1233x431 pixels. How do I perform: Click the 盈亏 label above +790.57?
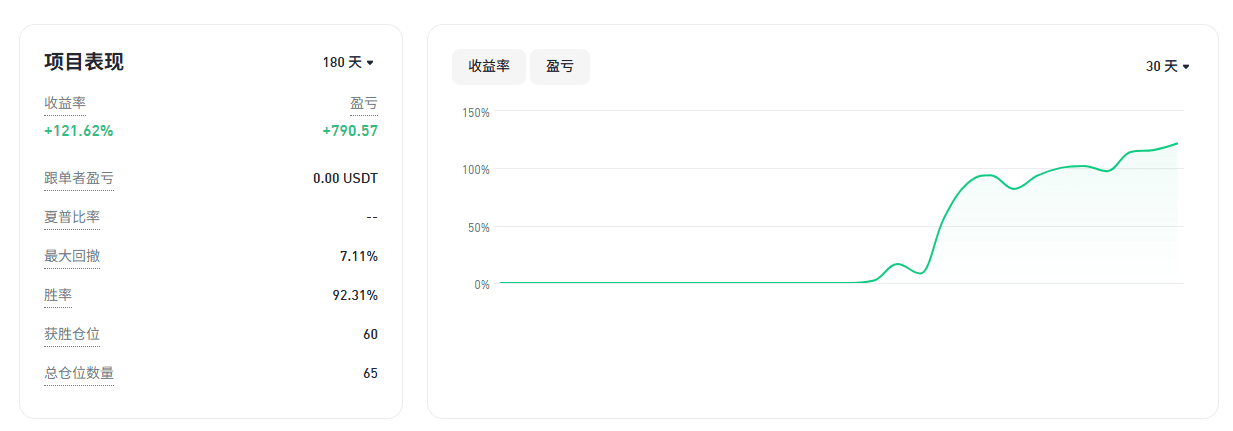(364, 103)
